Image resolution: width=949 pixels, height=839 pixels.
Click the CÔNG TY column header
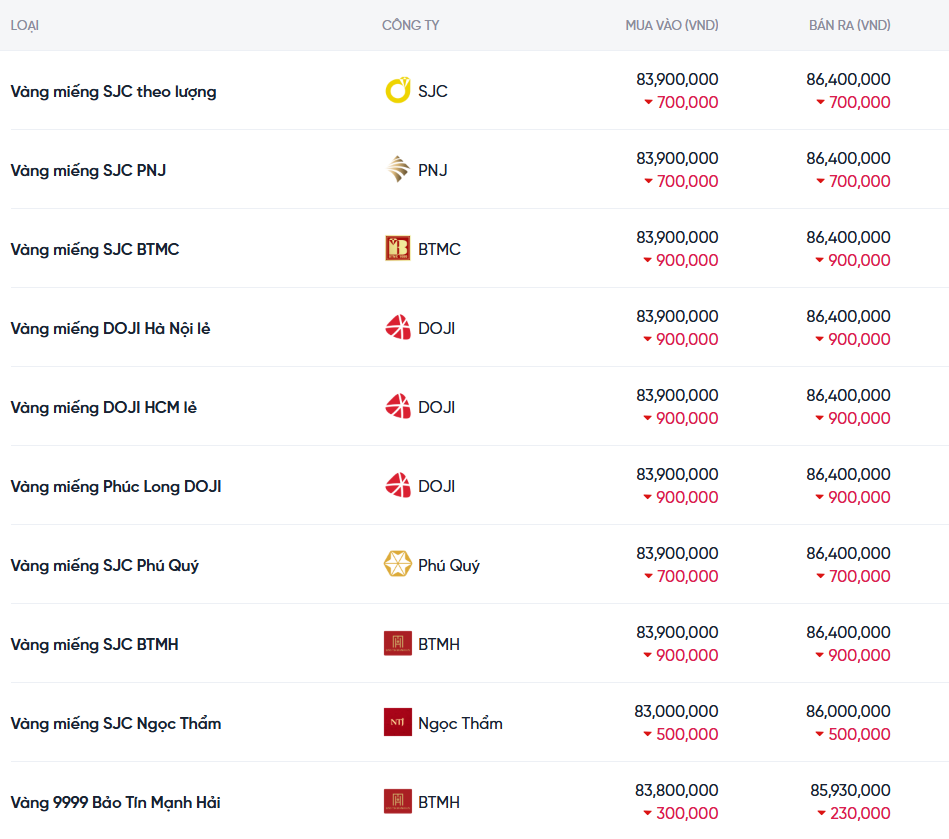click(410, 25)
